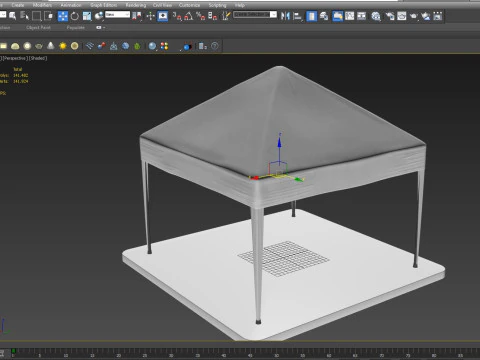Show the Rendered Frame Window
This screenshot has height=360, width=480.
(402, 16)
